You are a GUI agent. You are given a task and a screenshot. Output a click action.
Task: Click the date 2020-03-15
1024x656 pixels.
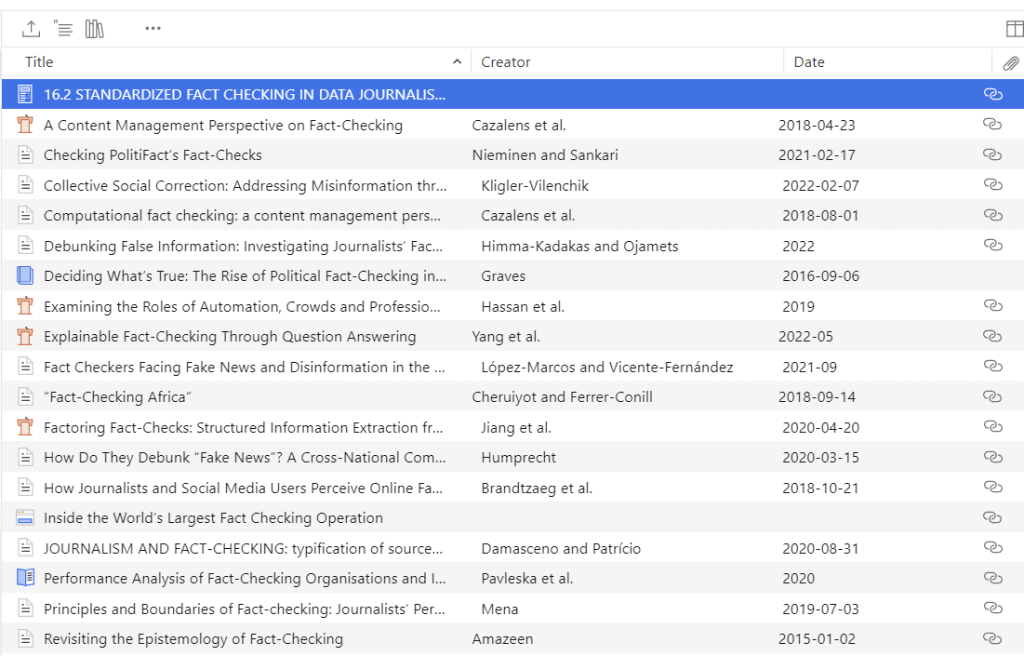pyautogui.click(x=821, y=457)
